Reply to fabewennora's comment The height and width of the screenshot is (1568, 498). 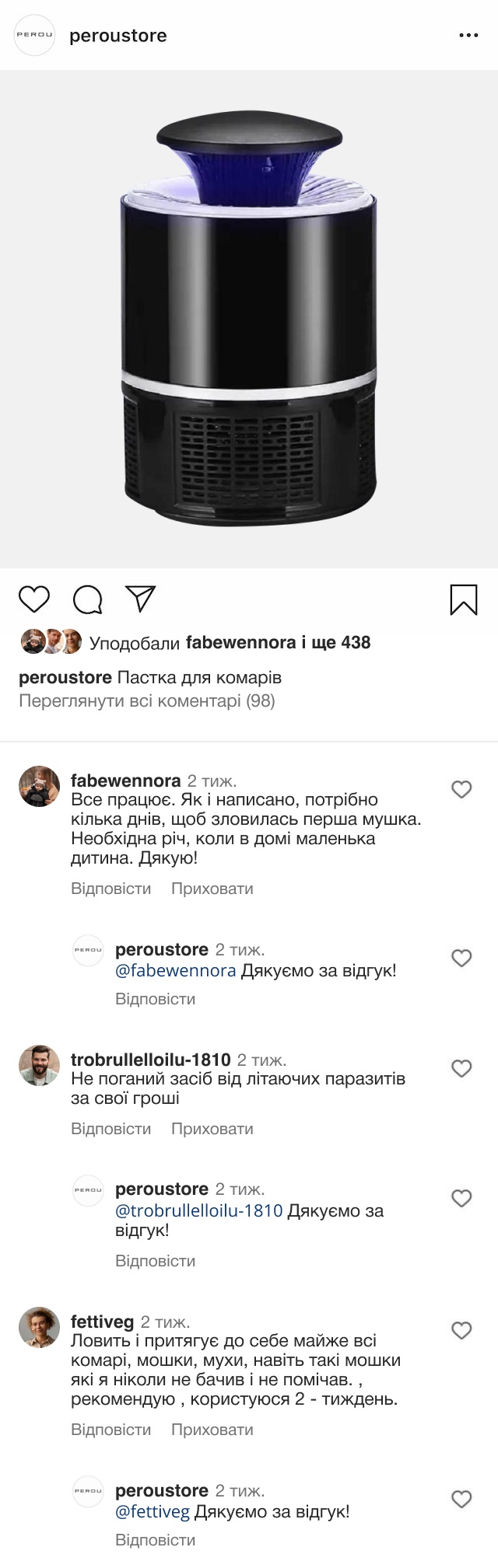[110, 889]
